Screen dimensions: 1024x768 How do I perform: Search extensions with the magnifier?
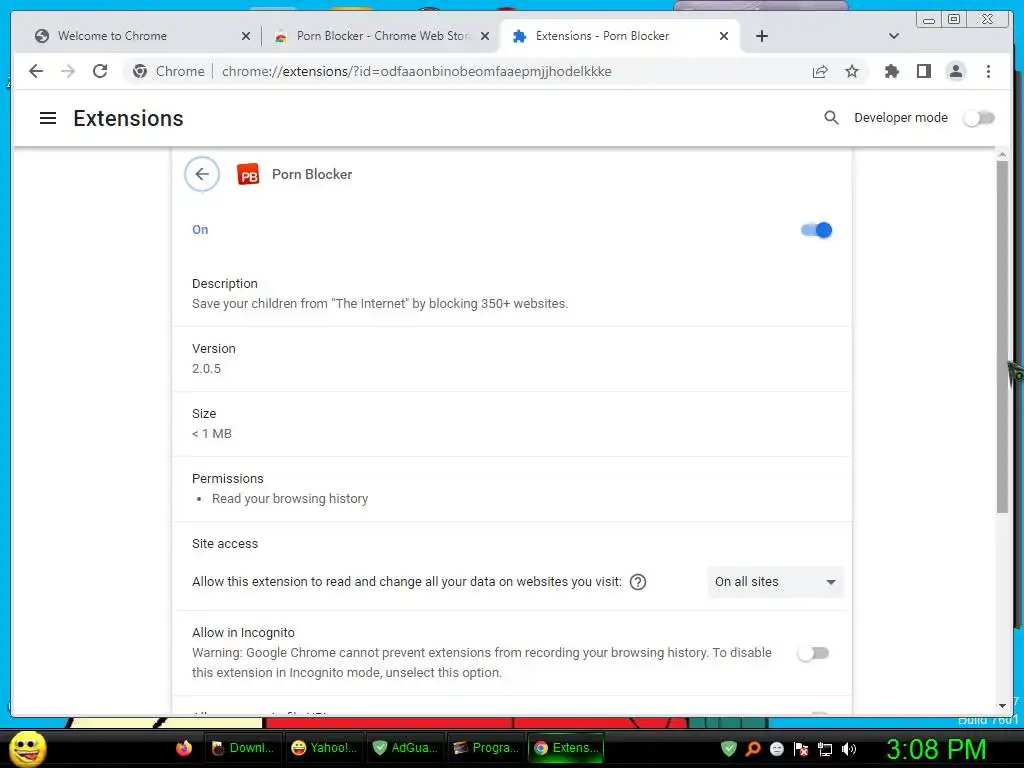[831, 118]
